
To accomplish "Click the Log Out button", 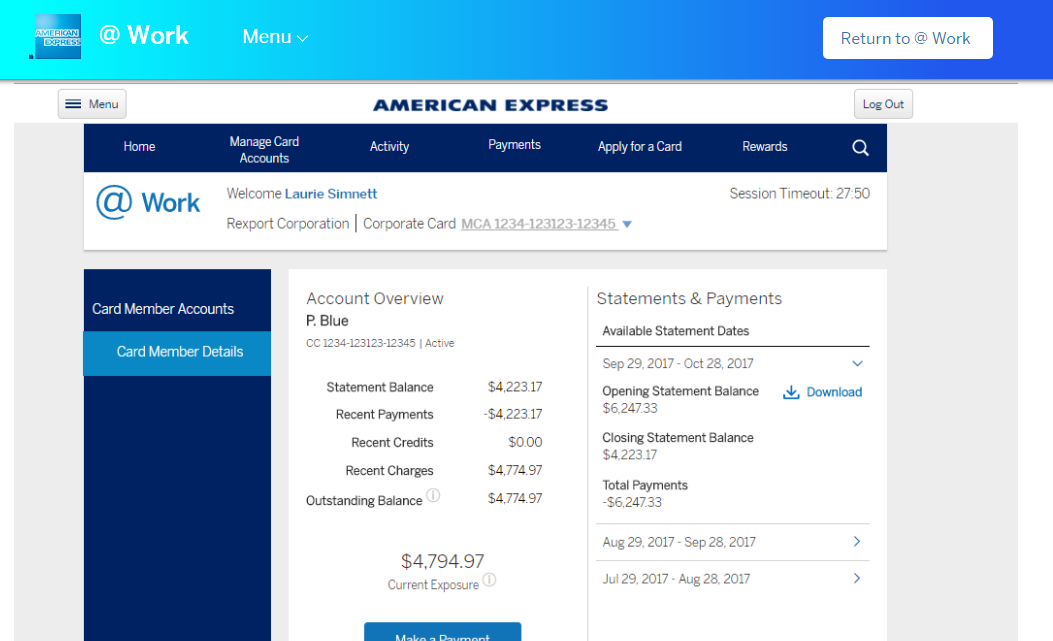I will 883,104.
